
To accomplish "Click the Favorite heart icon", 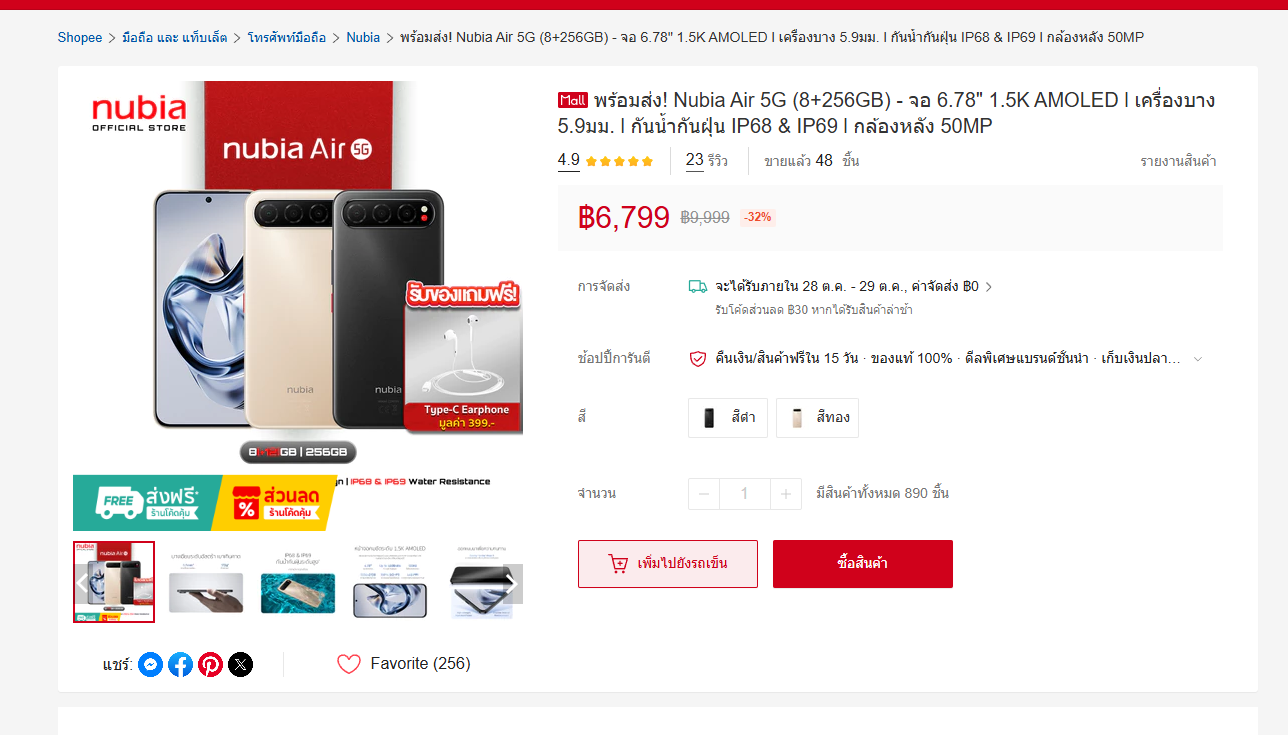I will click(x=348, y=664).
